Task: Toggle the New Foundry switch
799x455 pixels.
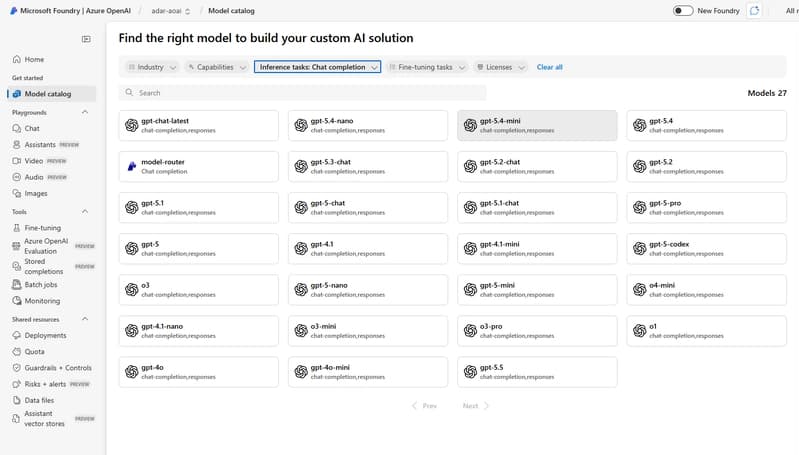Action: (683, 11)
